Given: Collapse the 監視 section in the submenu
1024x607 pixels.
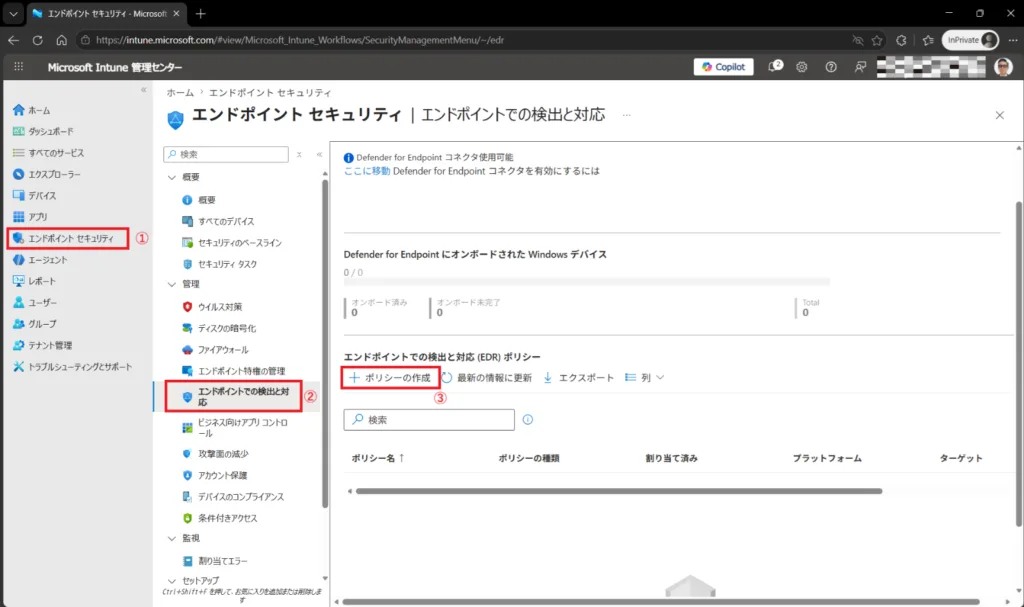Looking at the screenshot, I should (x=172, y=538).
